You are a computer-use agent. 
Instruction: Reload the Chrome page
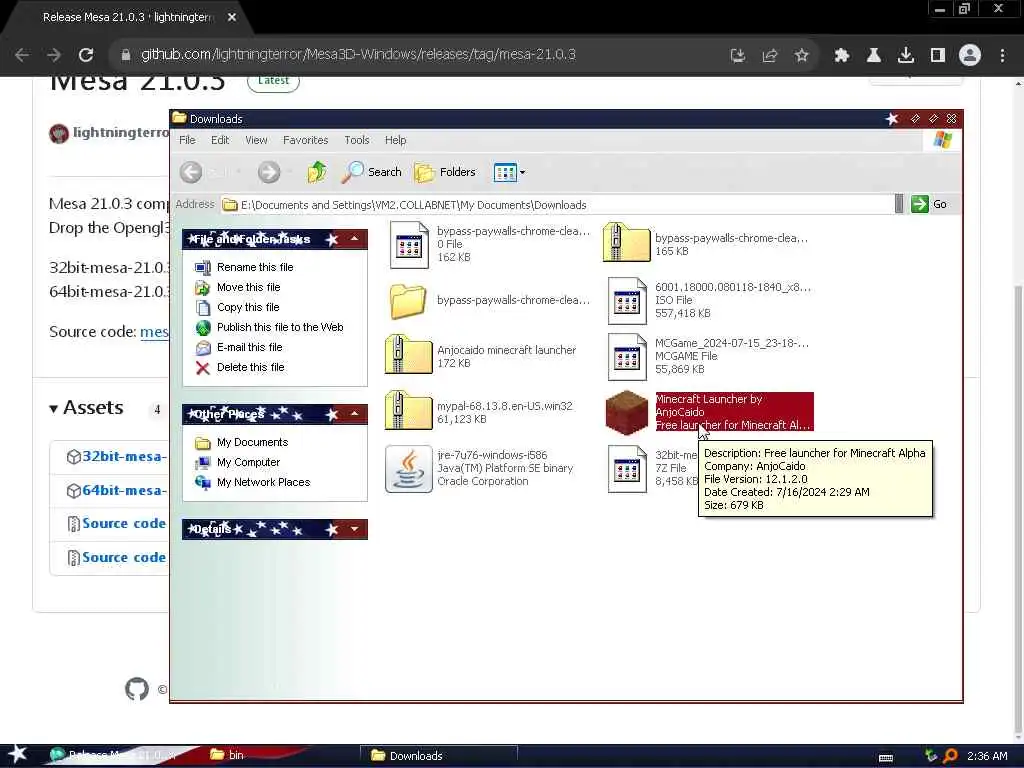point(86,55)
